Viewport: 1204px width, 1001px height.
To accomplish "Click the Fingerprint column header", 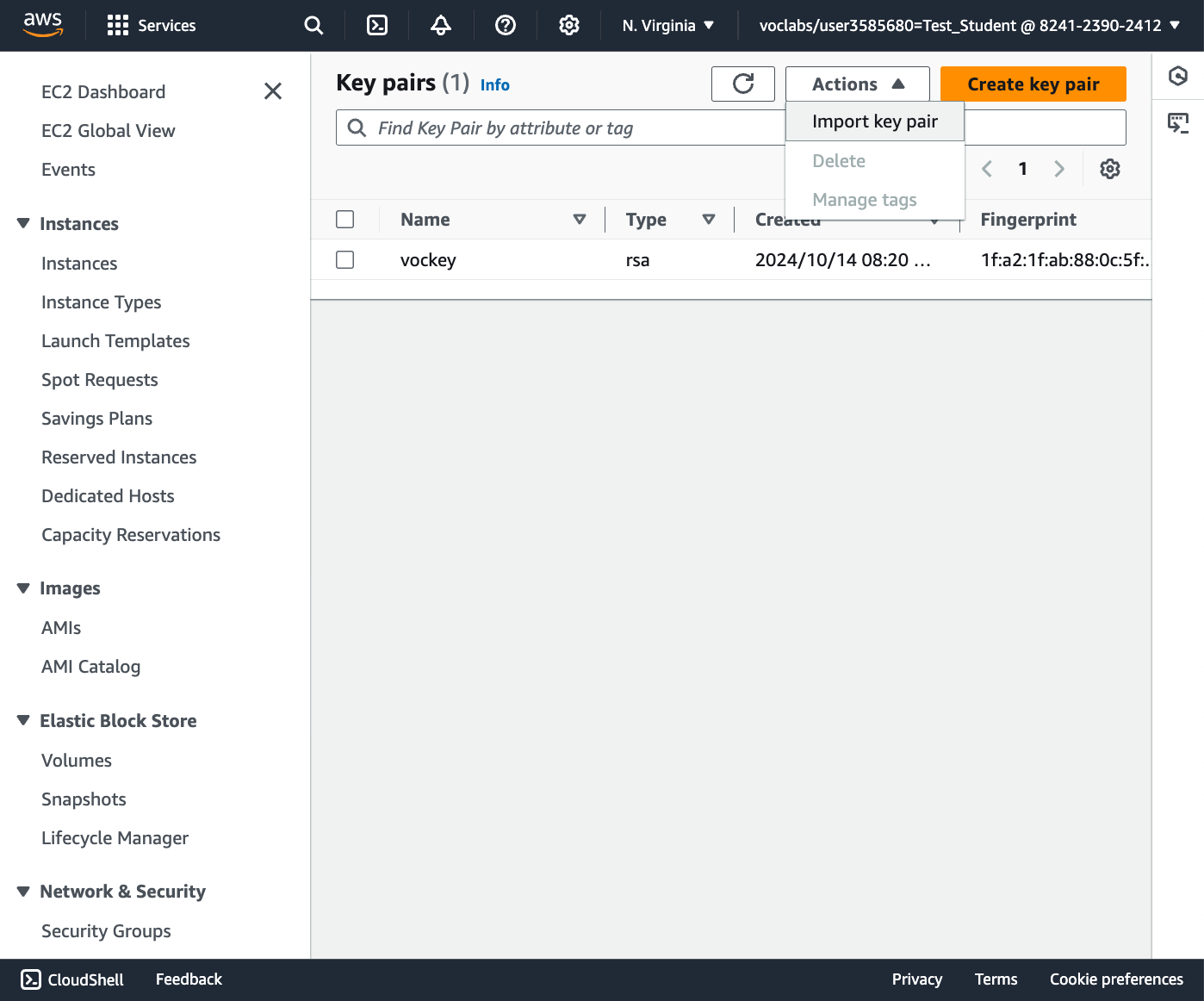I will (x=1028, y=220).
